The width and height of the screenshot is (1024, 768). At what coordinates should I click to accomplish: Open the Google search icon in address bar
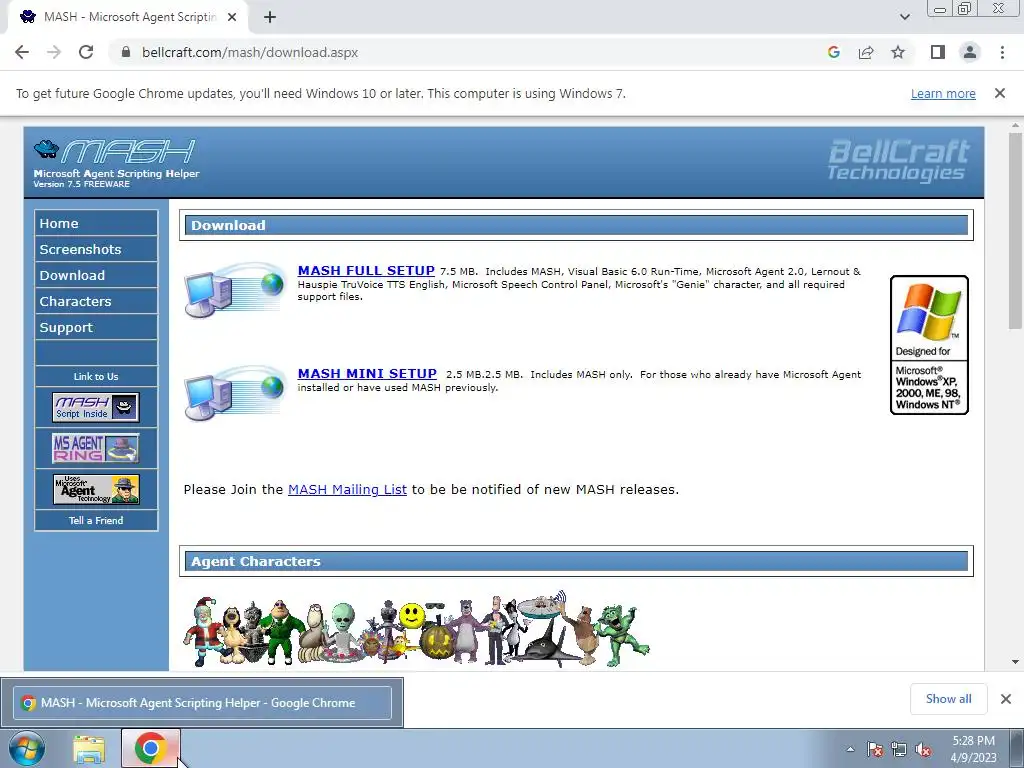[x=833, y=52]
